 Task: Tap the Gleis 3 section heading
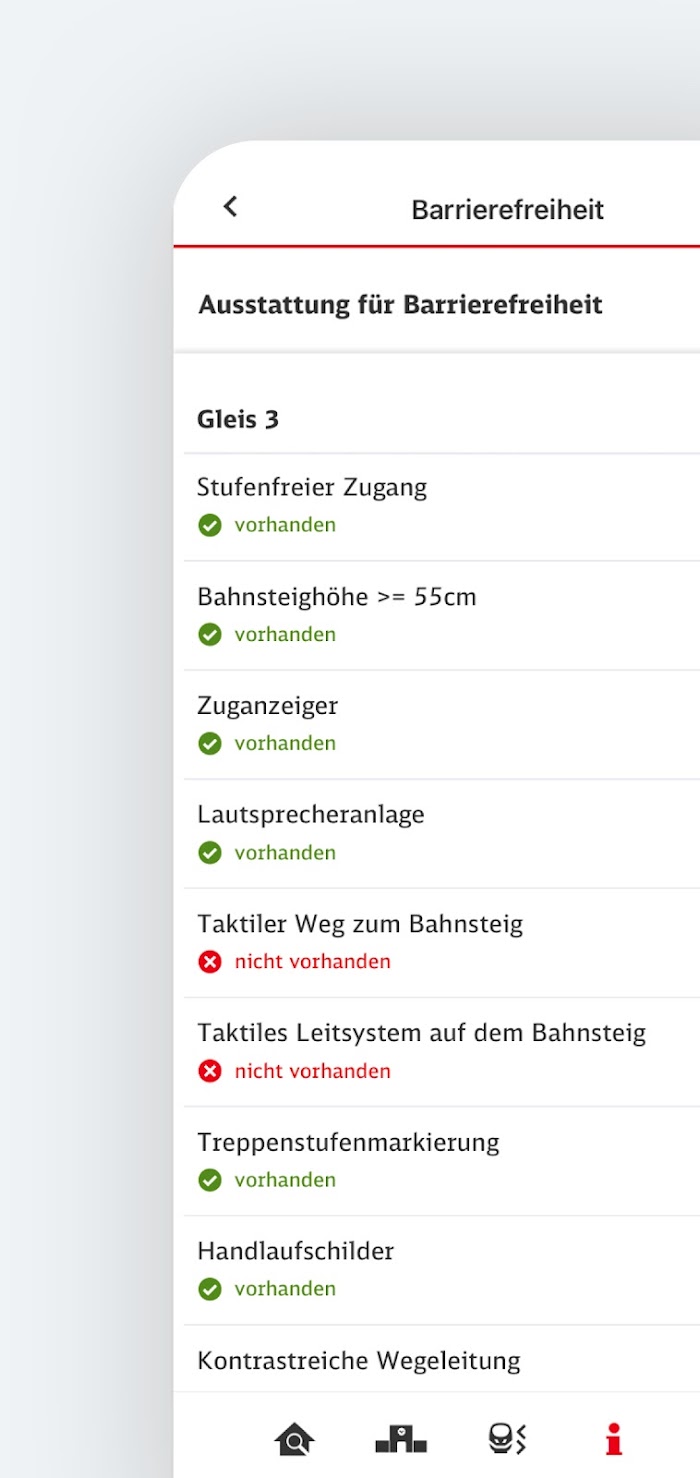[238, 419]
